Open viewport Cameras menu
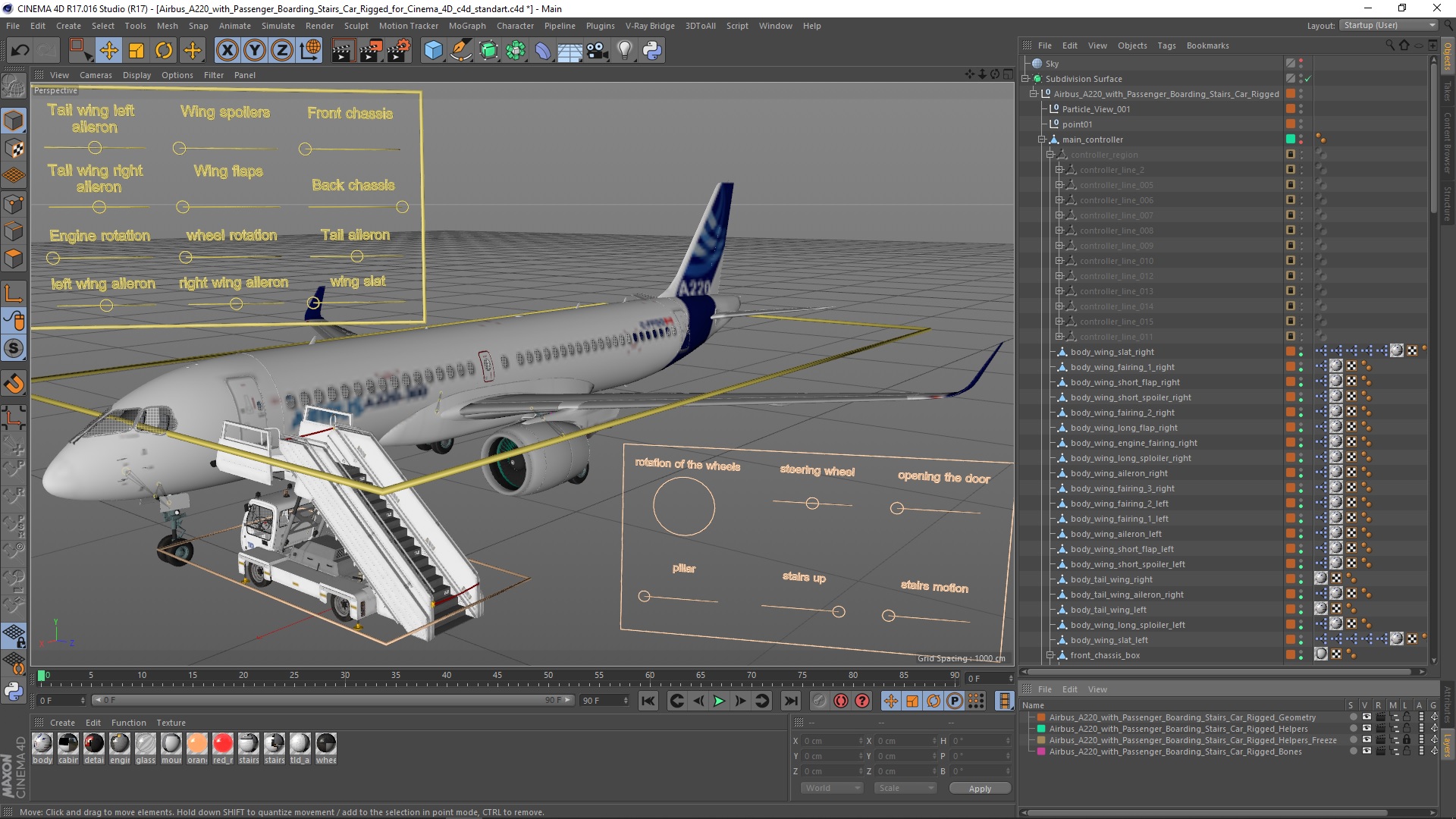The image size is (1456, 819). [96, 75]
